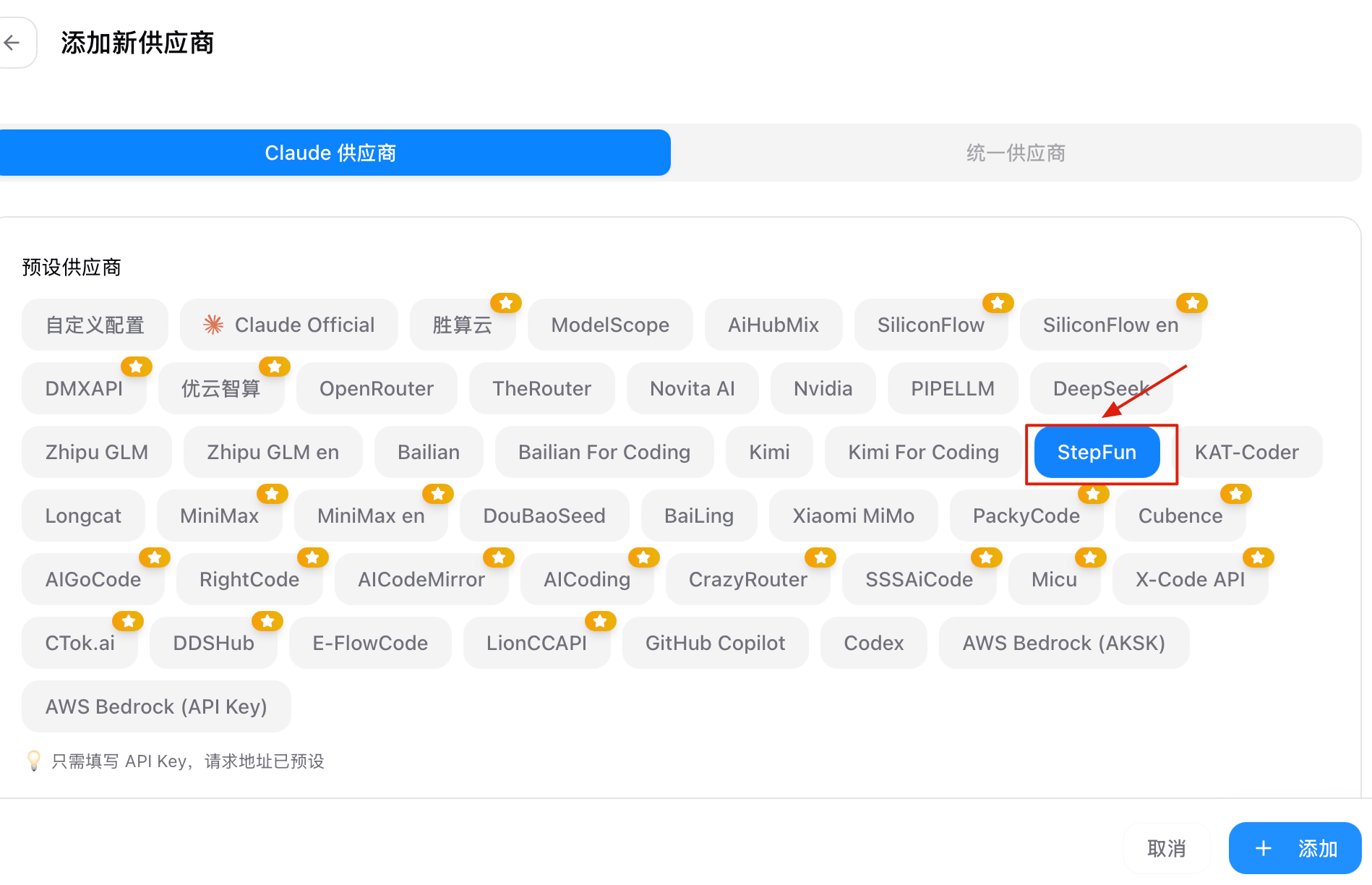Select the AICoding provider
This screenshot has height=885, width=1372.
(587, 579)
